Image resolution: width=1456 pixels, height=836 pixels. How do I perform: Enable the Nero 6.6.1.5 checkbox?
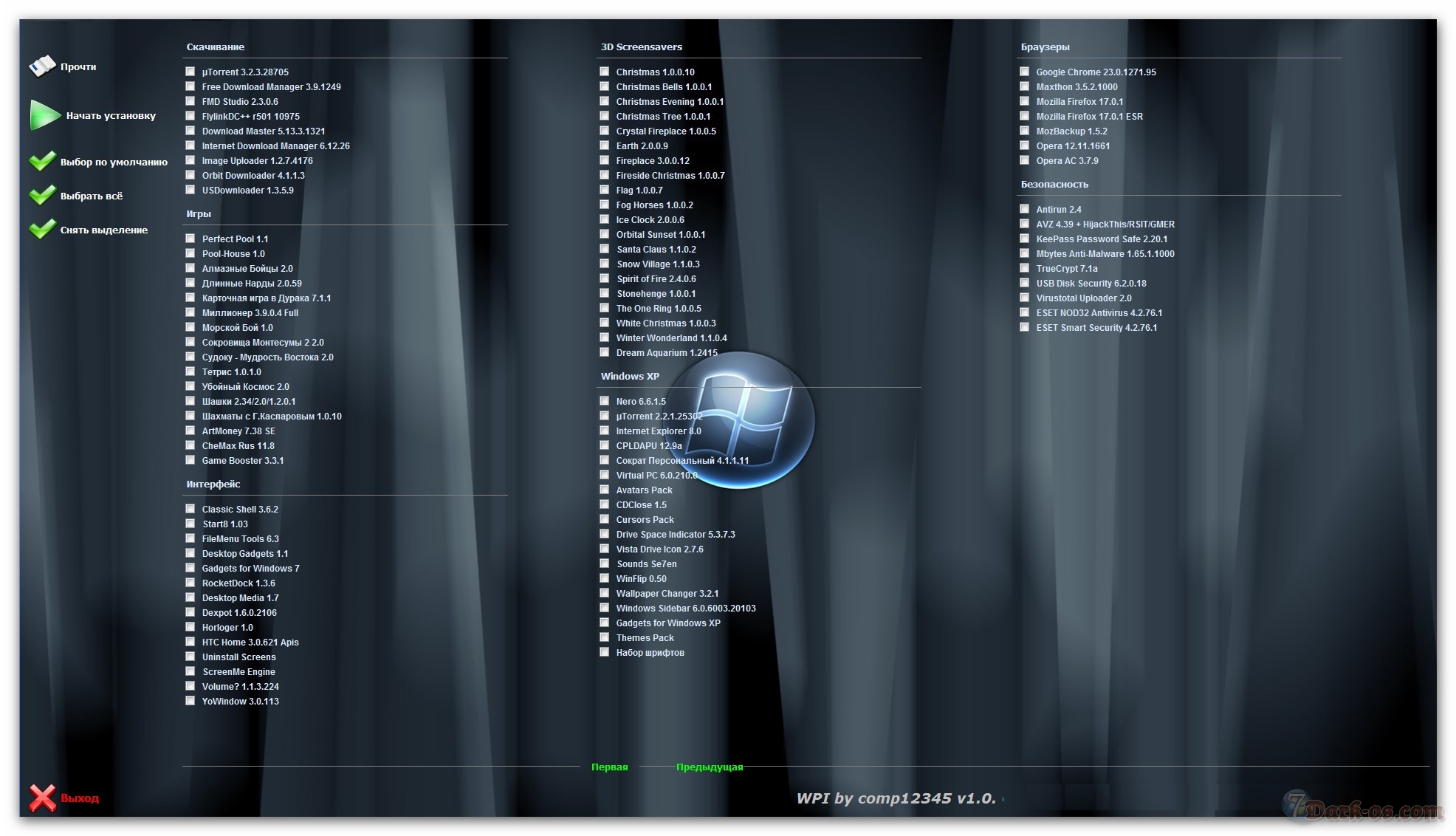pyautogui.click(x=605, y=401)
